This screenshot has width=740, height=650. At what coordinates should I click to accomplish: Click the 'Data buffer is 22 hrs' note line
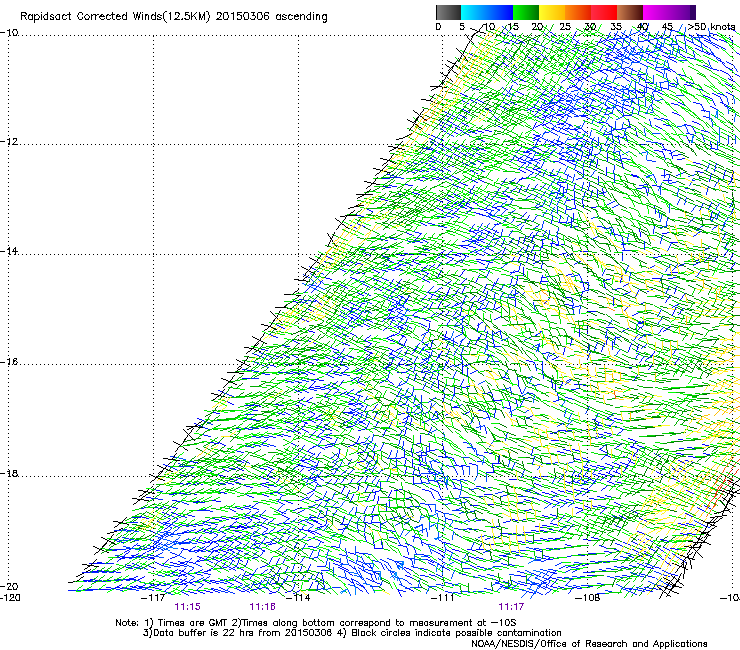(x=352, y=633)
